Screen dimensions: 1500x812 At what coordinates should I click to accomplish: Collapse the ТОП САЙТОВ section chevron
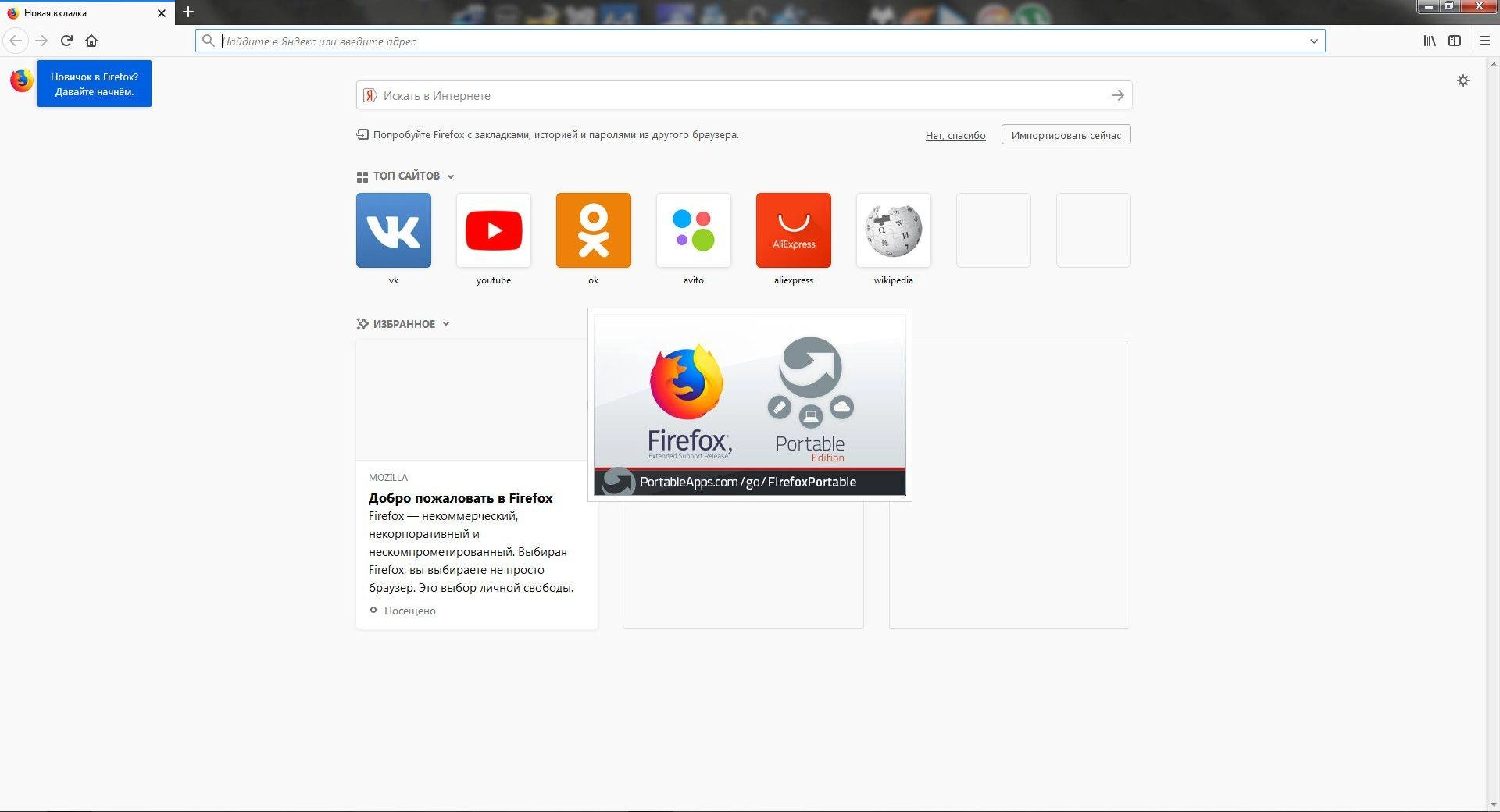coord(451,176)
